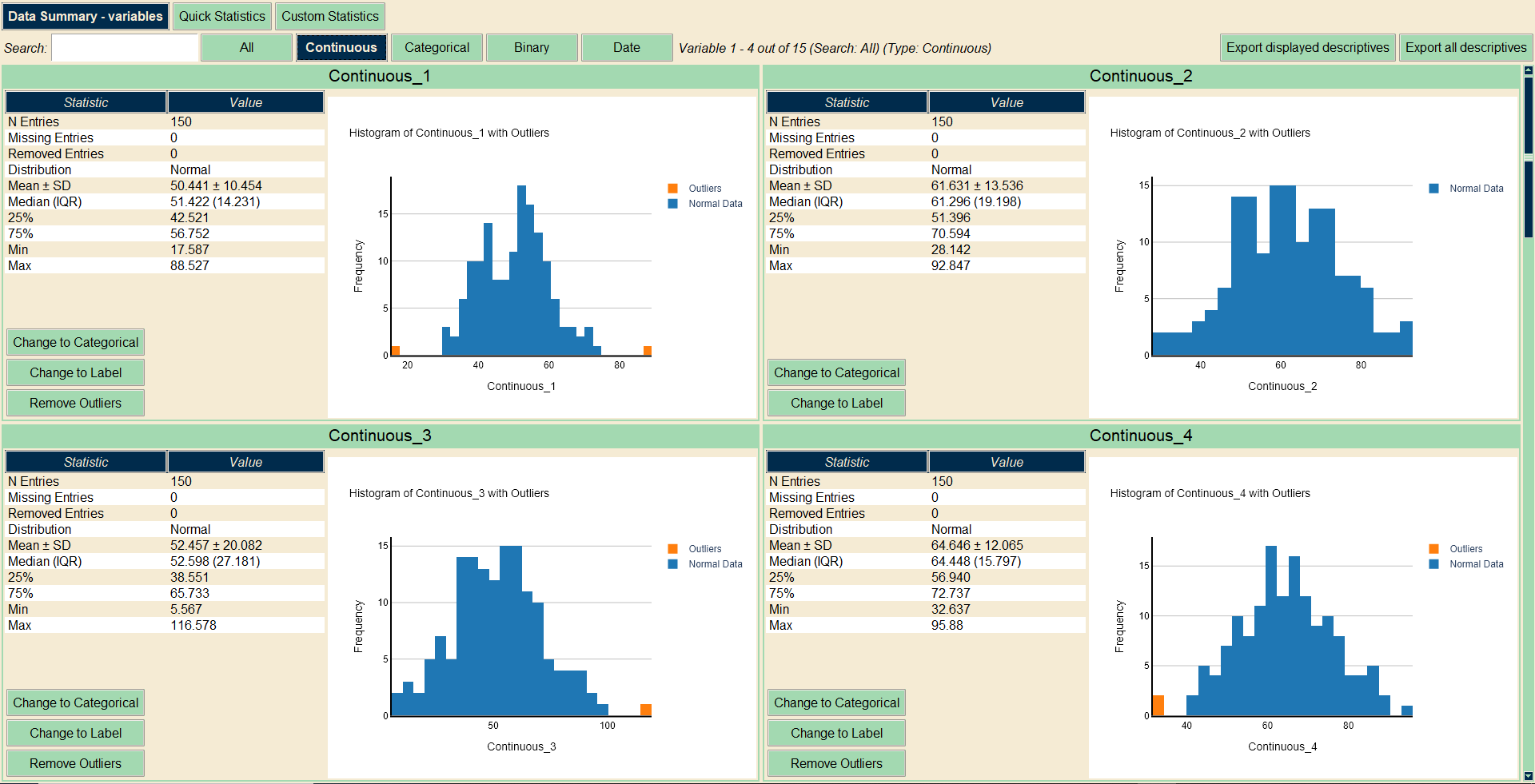The width and height of the screenshot is (1535, 784).
Task: Filter variables by Binary type
Action: click(532, 48)
